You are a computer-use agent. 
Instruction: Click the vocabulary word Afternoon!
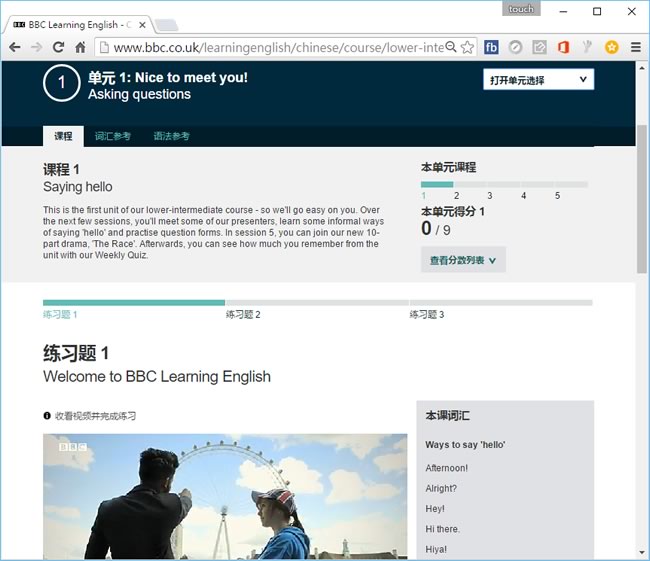pos(446,468)
